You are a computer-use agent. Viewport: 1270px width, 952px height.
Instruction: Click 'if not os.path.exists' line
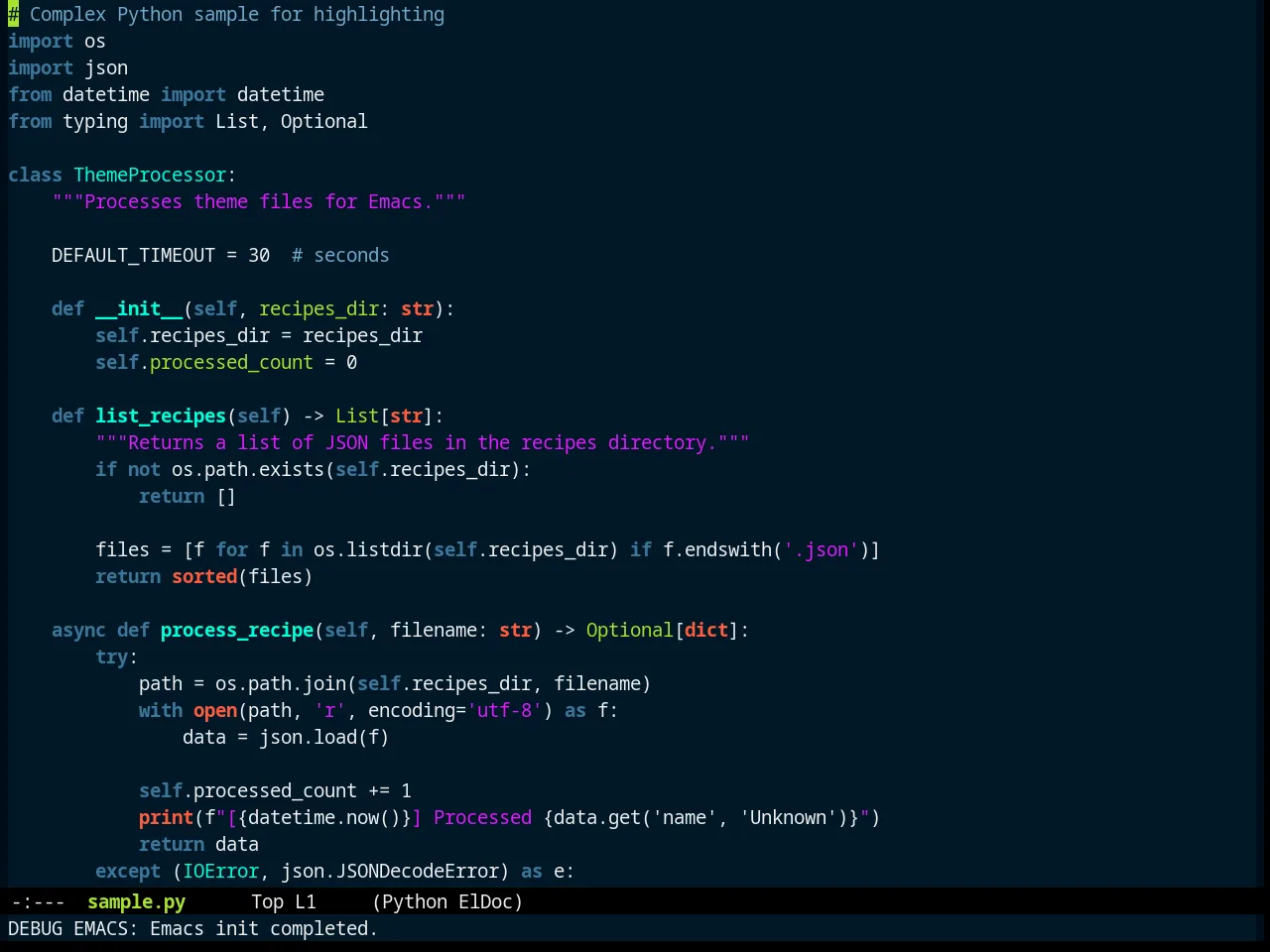(314, 469)
